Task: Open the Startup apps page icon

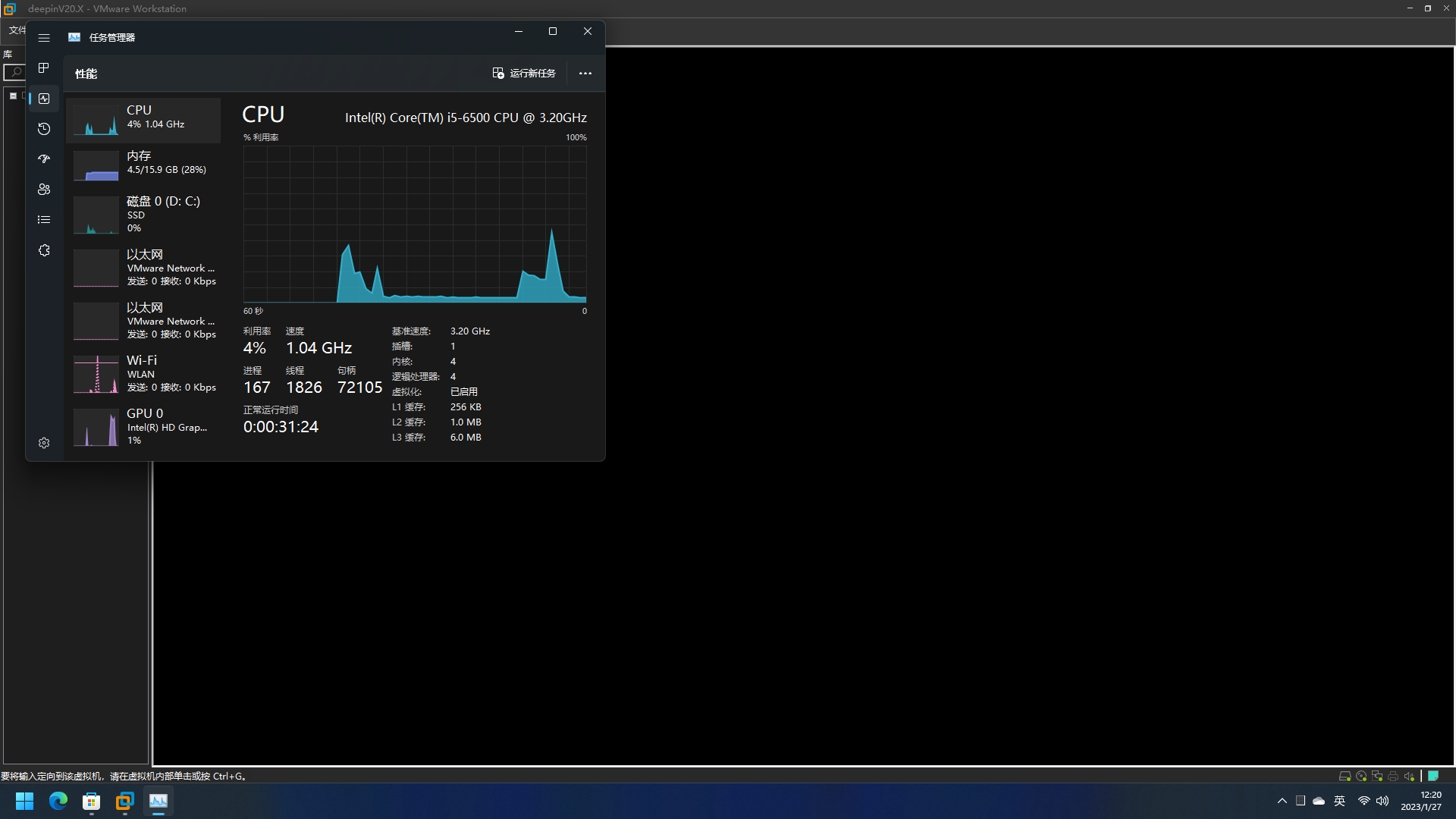Action: point(44,159)
